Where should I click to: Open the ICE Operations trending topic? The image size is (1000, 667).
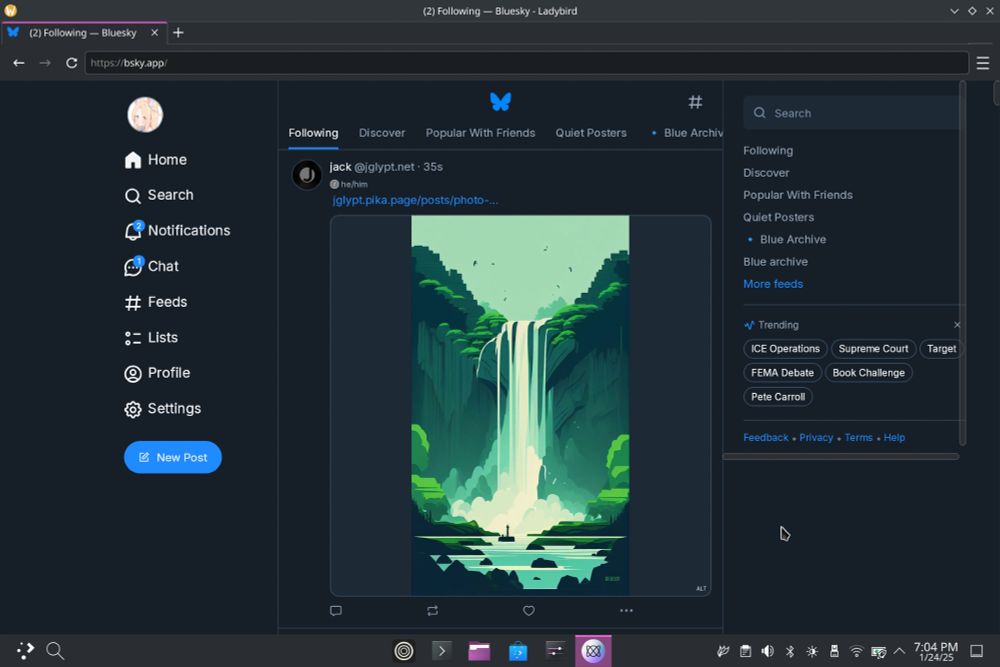pos(785,349)
